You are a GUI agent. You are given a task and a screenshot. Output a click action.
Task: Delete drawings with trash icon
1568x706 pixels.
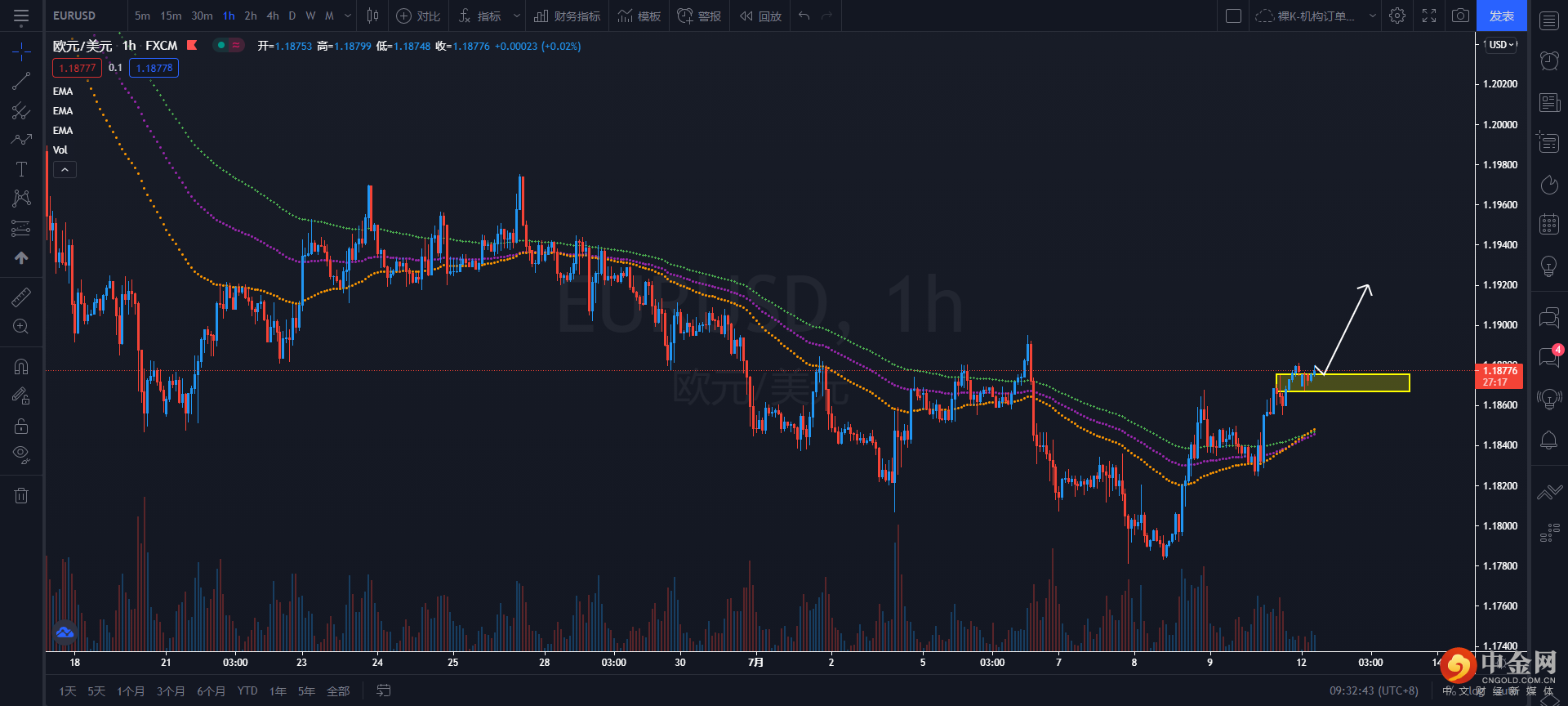pos(21,495)
